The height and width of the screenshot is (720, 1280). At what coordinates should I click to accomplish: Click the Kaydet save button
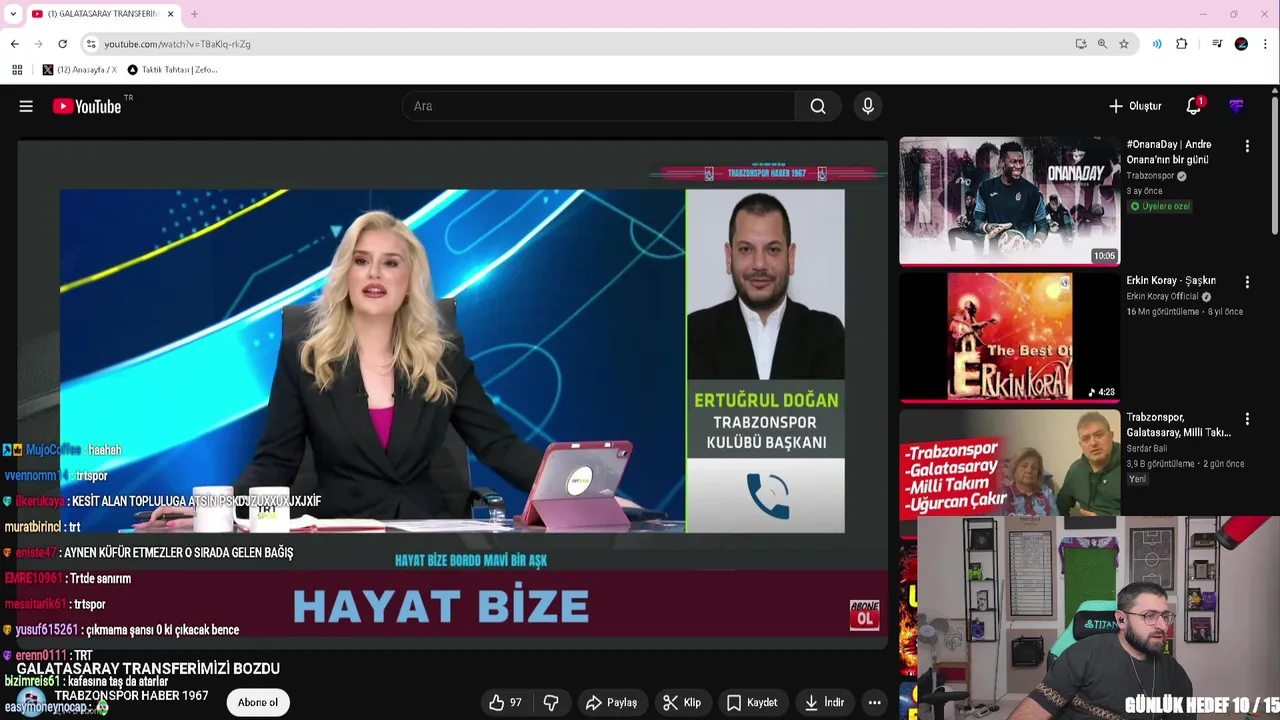752,703
